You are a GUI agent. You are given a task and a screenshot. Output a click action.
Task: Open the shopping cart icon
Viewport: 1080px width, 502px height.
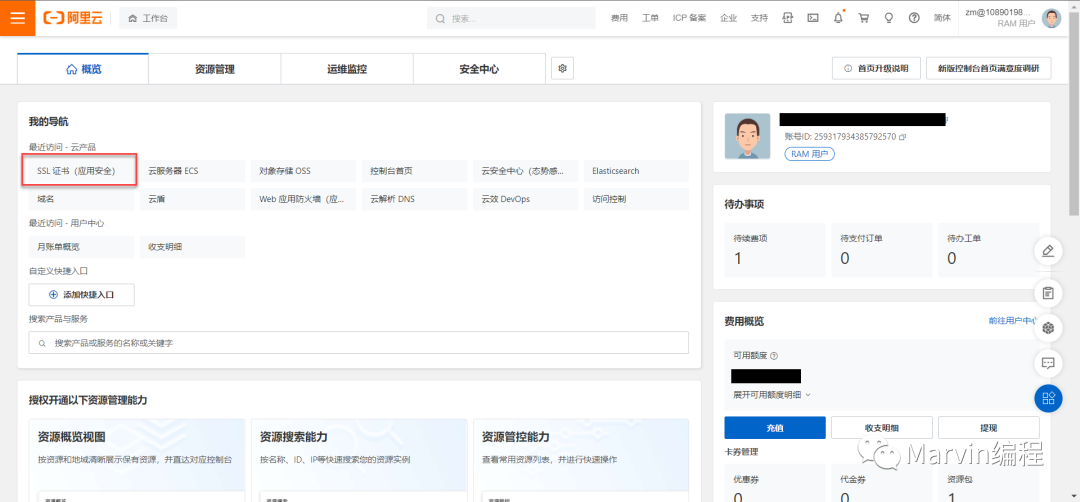coord(864,18)
